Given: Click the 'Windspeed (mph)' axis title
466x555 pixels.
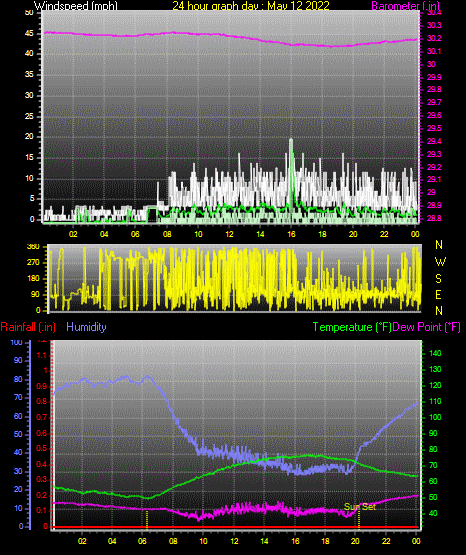Looking at the screenshot, I should click(x=76, y=6).
